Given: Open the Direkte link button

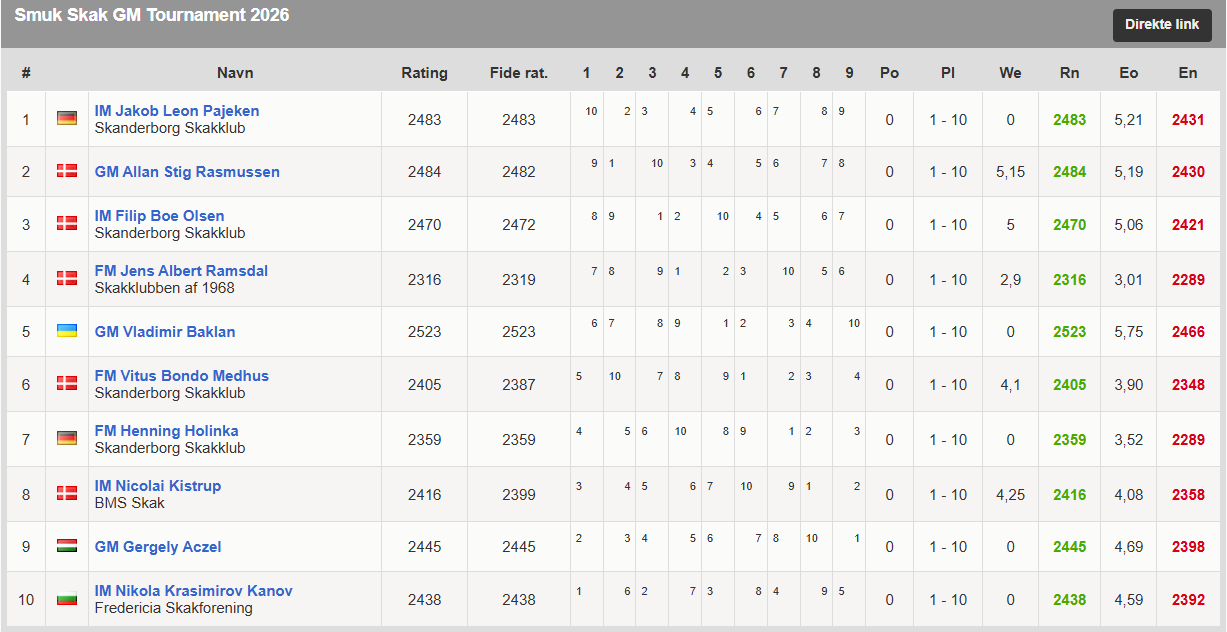Looking at the screenshot, I should [1162, 25].
